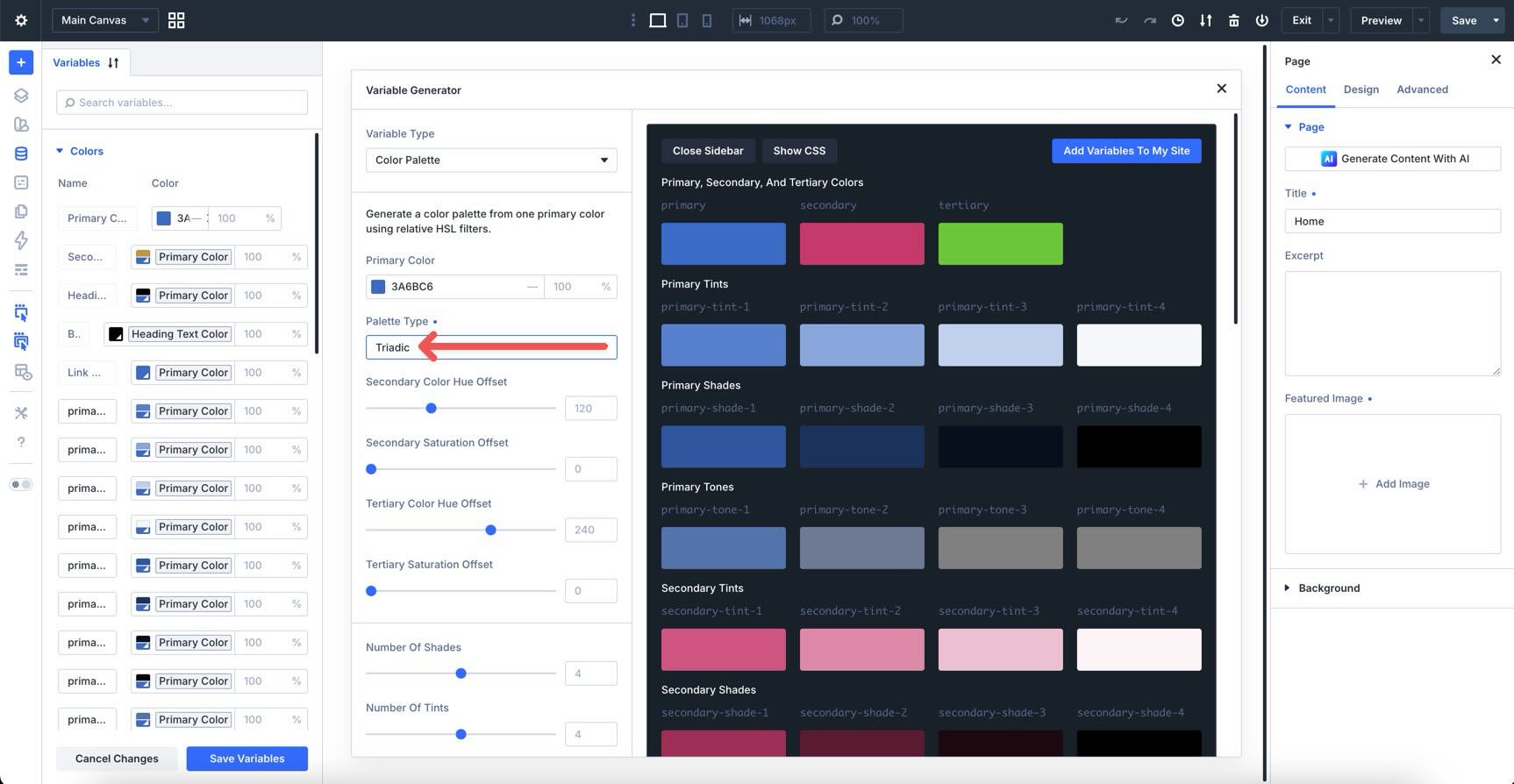Select the Variables tab
The height and width of the screenshot is (784, 1514).
coord(76,62)
